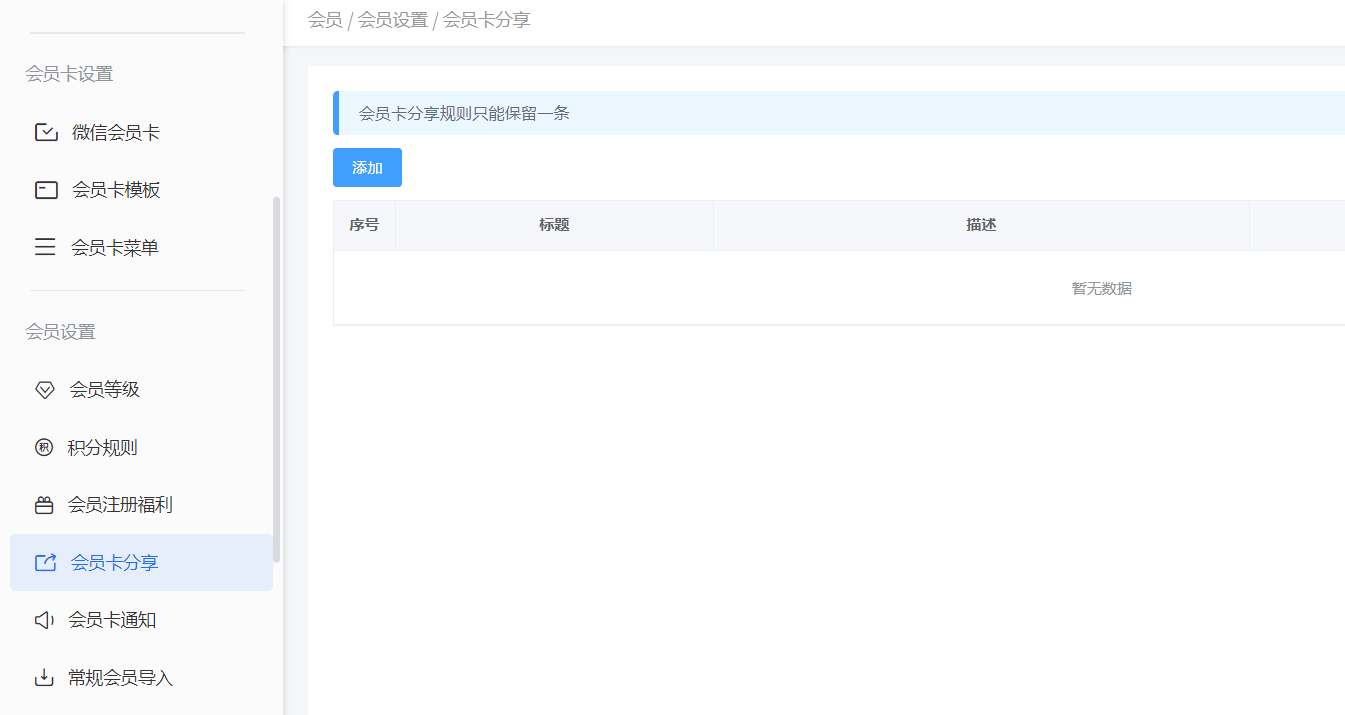Click the speaker icon for 会员卡通知

(44, 620)
